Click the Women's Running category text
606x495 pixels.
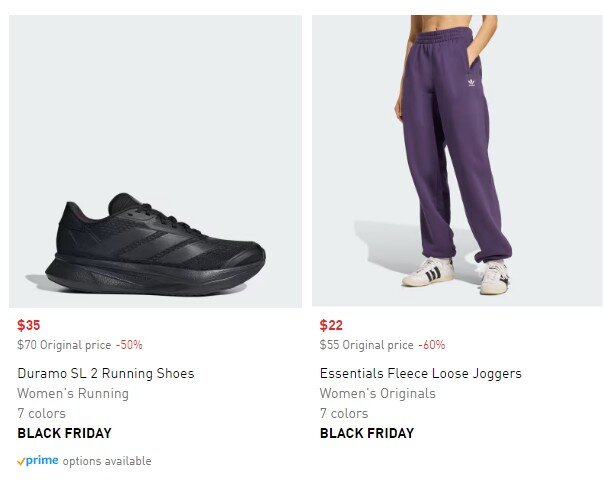tap(73, 394)
